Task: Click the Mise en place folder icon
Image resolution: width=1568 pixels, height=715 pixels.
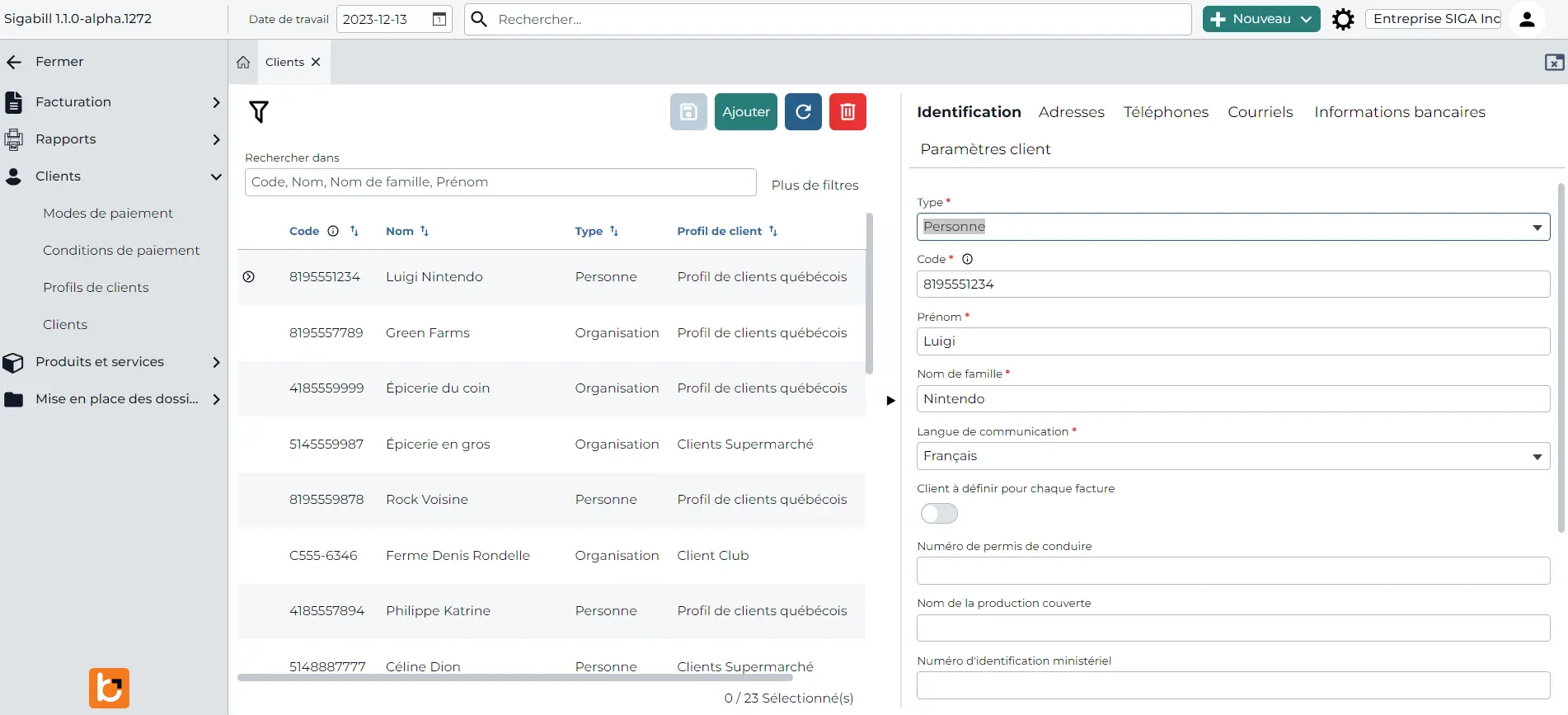Action: coord(13,399)
